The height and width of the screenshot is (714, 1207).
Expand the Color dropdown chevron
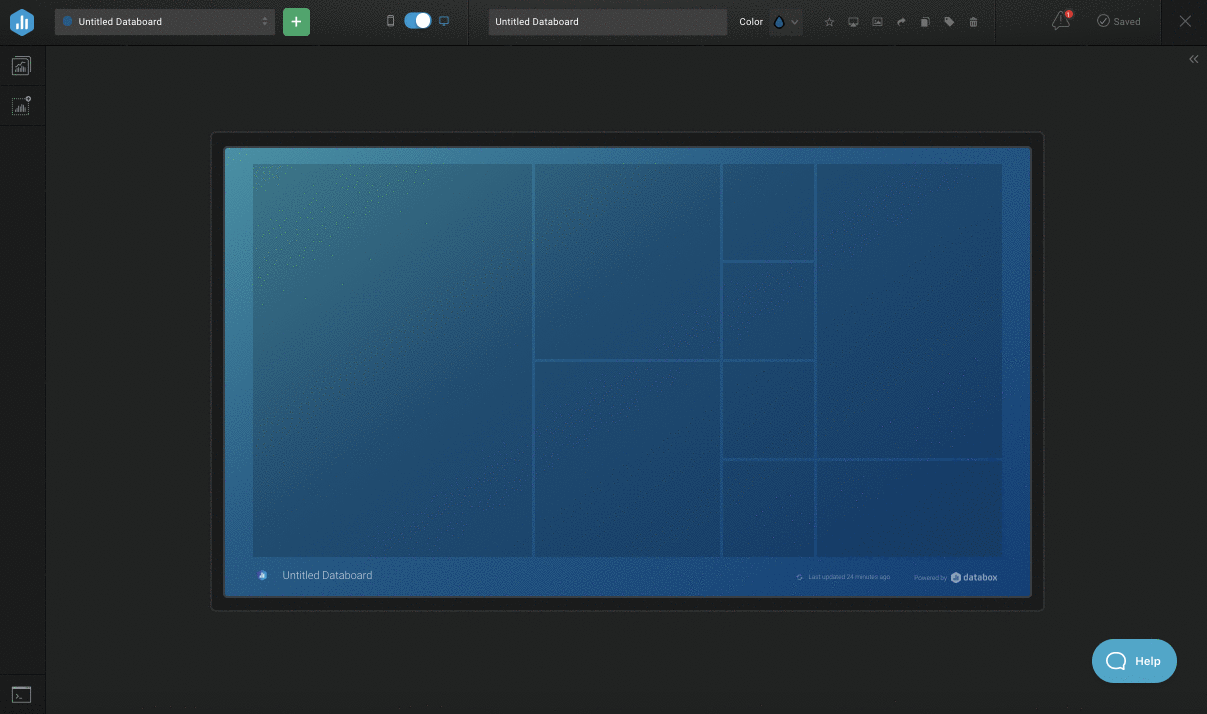coord(795,22)
